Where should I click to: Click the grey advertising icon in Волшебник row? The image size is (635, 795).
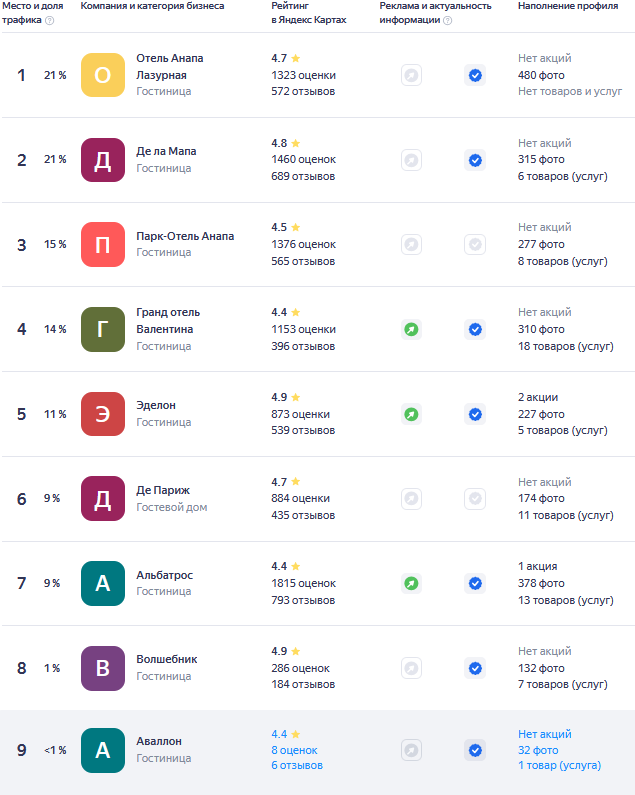(411, 668)
